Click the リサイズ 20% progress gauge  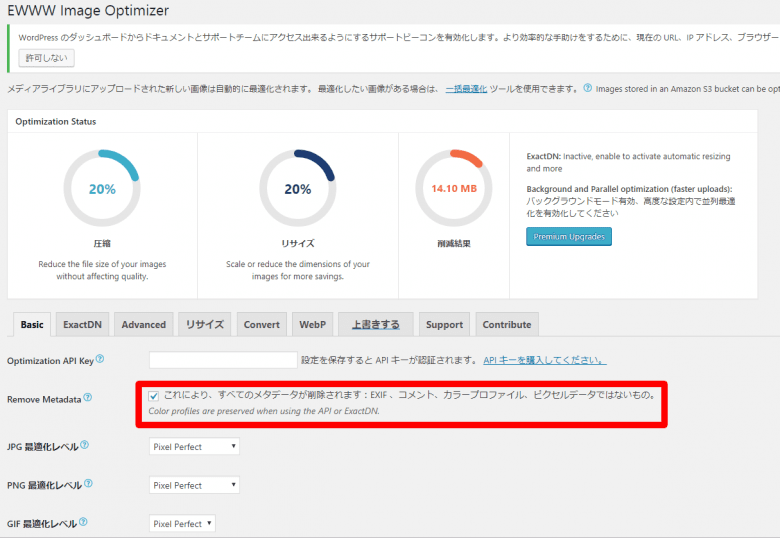coord(297,188)
